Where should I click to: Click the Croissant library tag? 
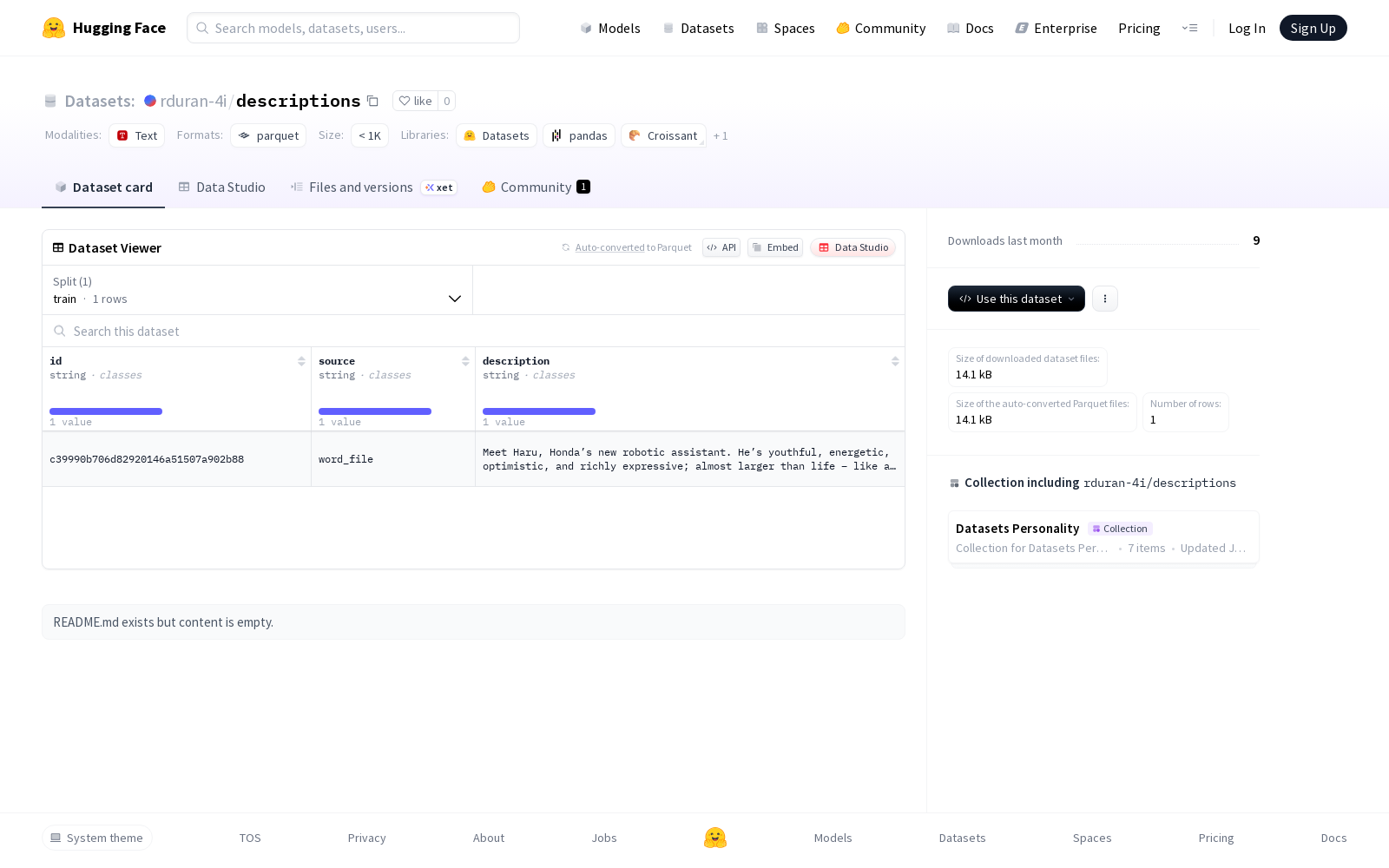coord(663,135)
